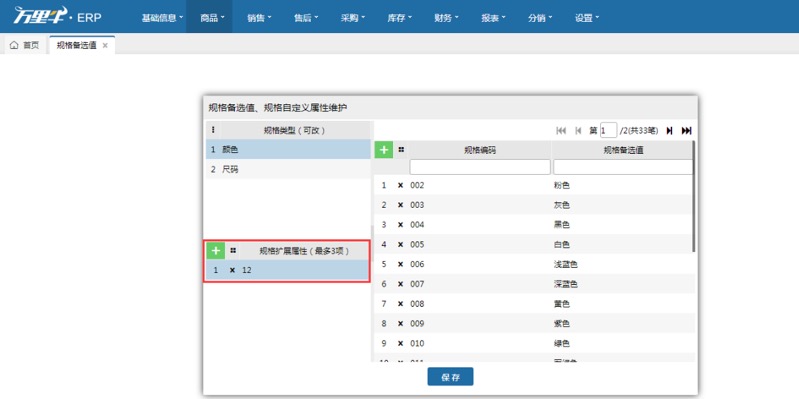Go to the next page
799x399 pixels.
pos(670,131)
